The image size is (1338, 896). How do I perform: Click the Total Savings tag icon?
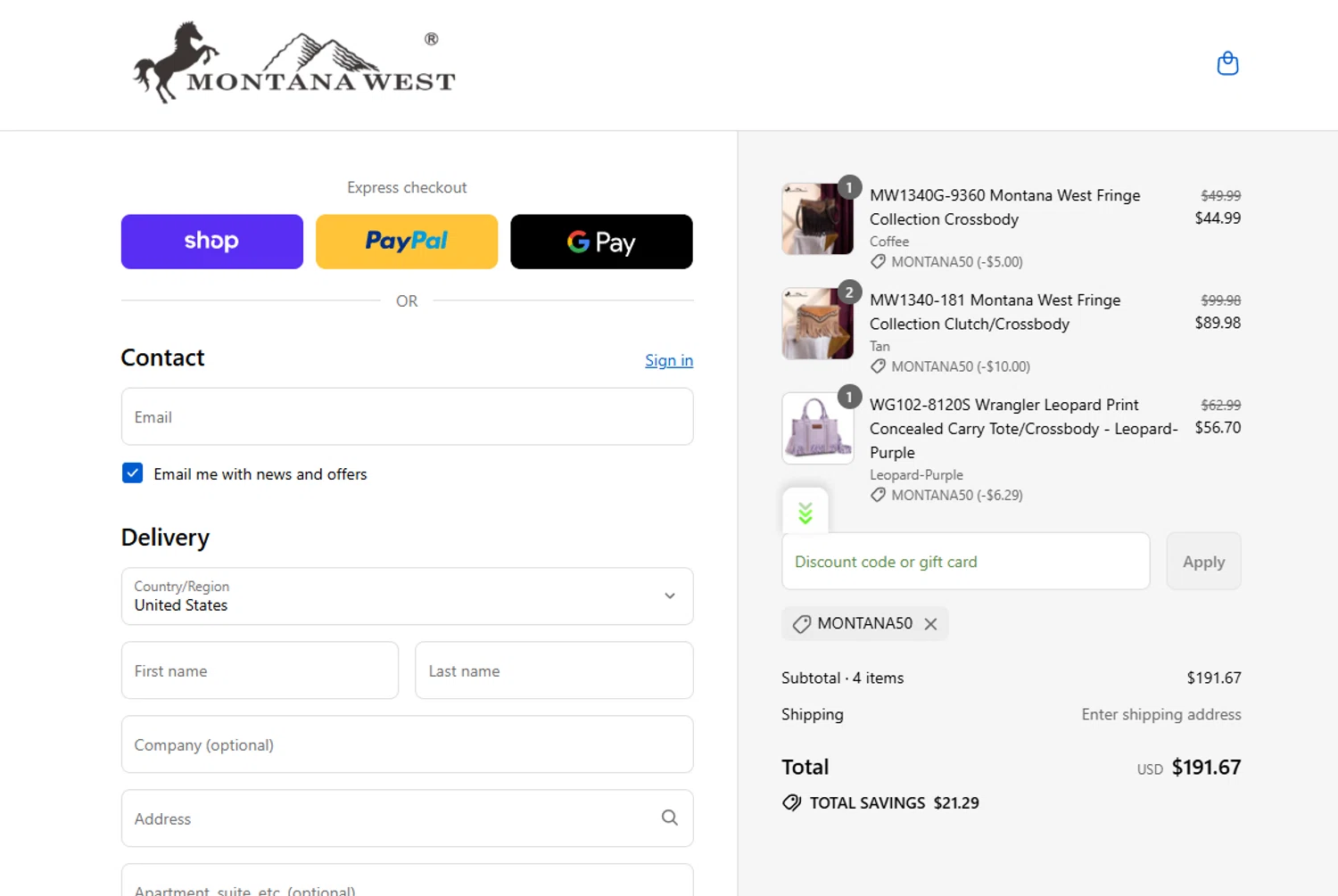click(x=791, y=802)
